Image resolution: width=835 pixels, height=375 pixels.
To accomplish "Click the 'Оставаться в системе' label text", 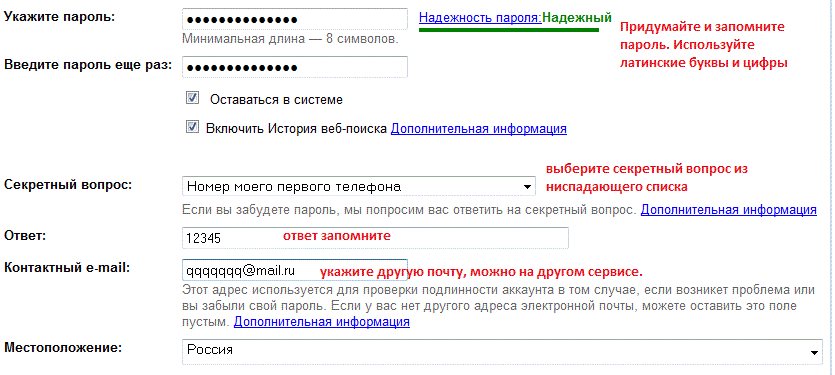I will (x=276, y=100).
